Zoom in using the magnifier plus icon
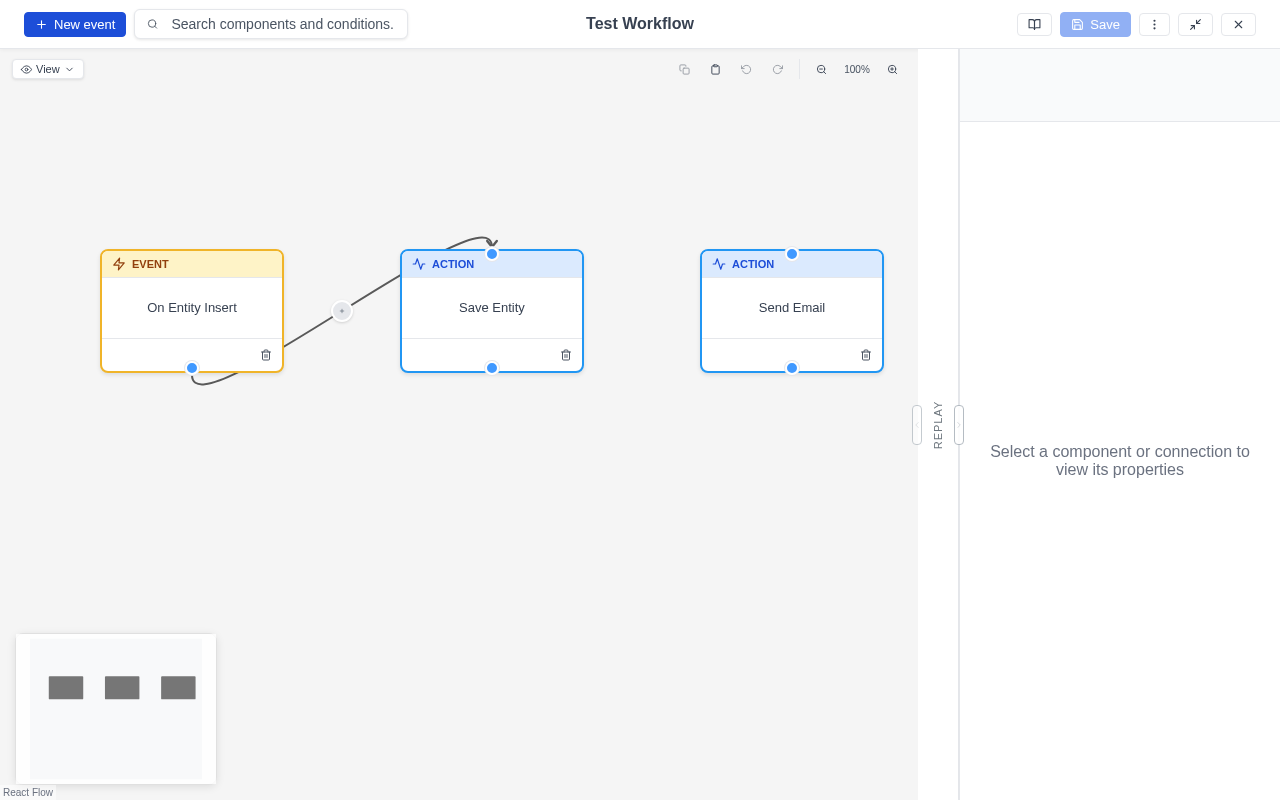Screen dimensions: 1280x800 click(x=892, y=69)
